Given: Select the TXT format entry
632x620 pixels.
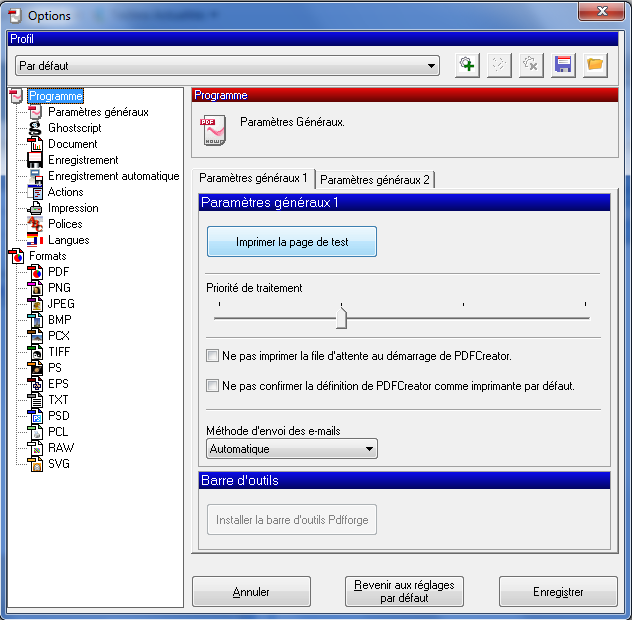Looking at the screenshot, I should click(x=58, y=400).
